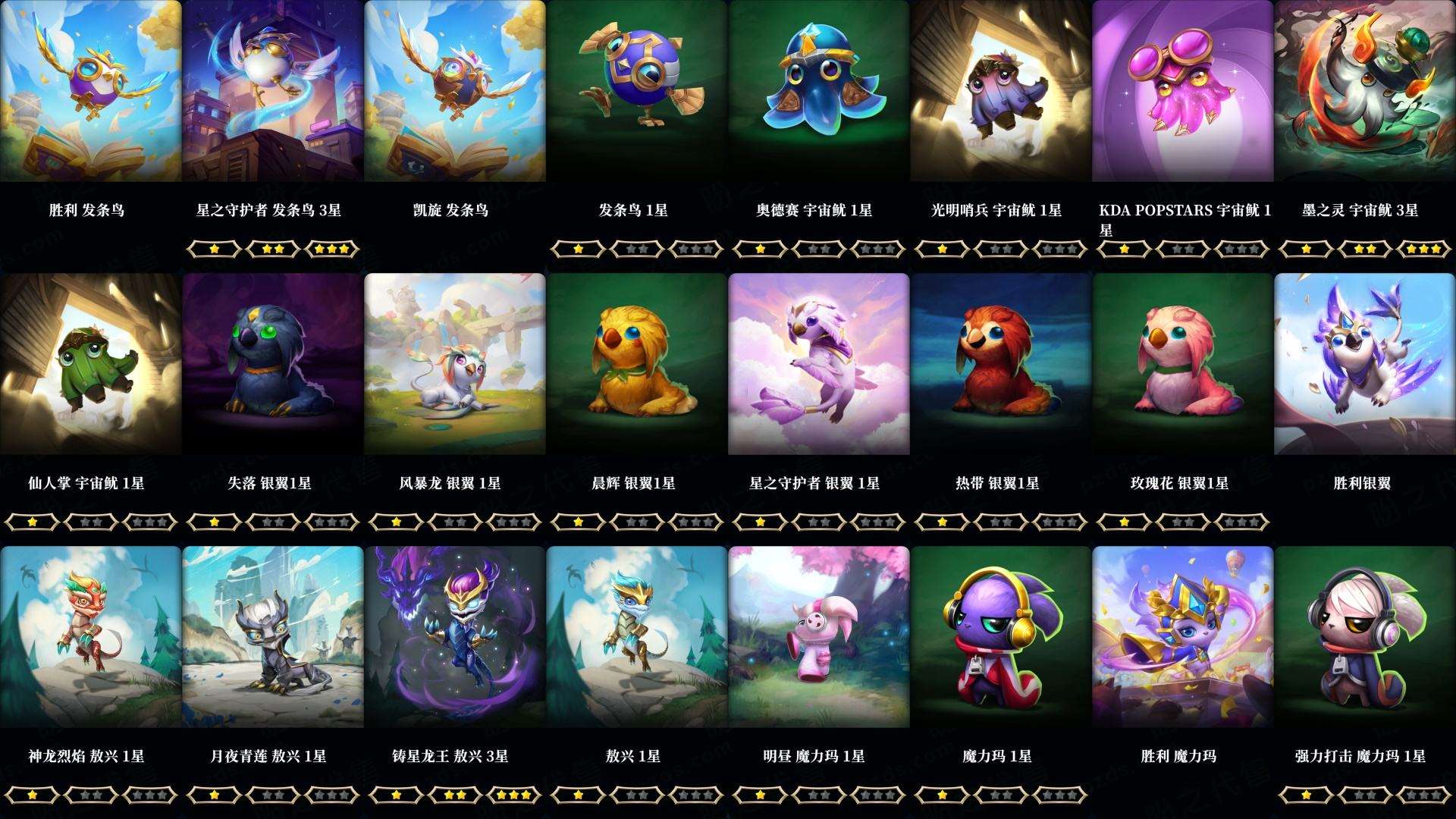Click the 月夜青莲 敖兴 1星 label

click(268, 756)
